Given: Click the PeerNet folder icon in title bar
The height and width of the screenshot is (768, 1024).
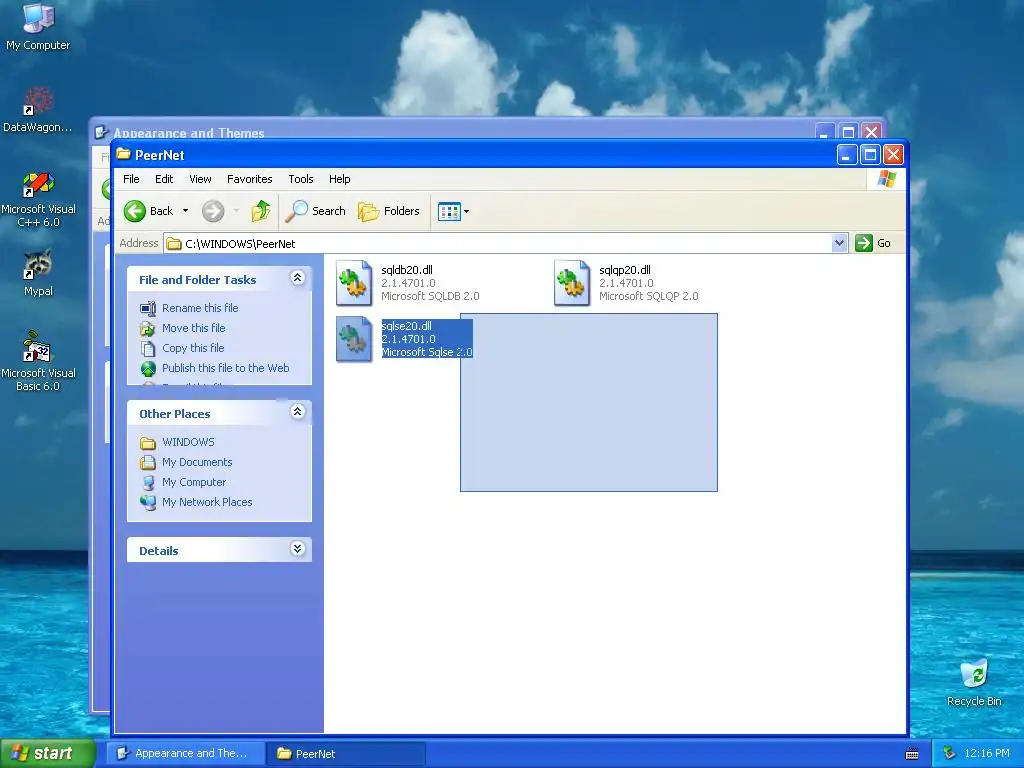Looking at the screenshot, I should point(123,154).
